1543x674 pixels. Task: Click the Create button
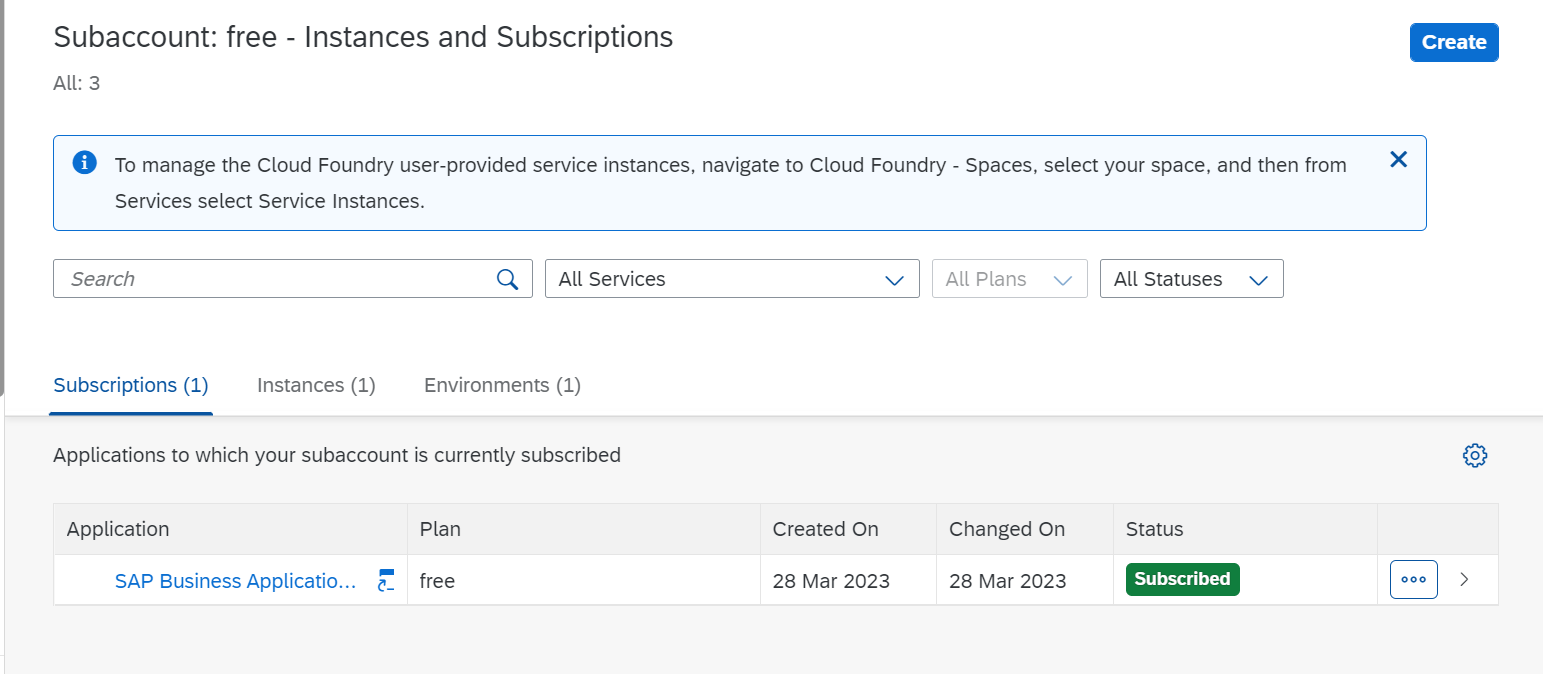(1453, 42)
